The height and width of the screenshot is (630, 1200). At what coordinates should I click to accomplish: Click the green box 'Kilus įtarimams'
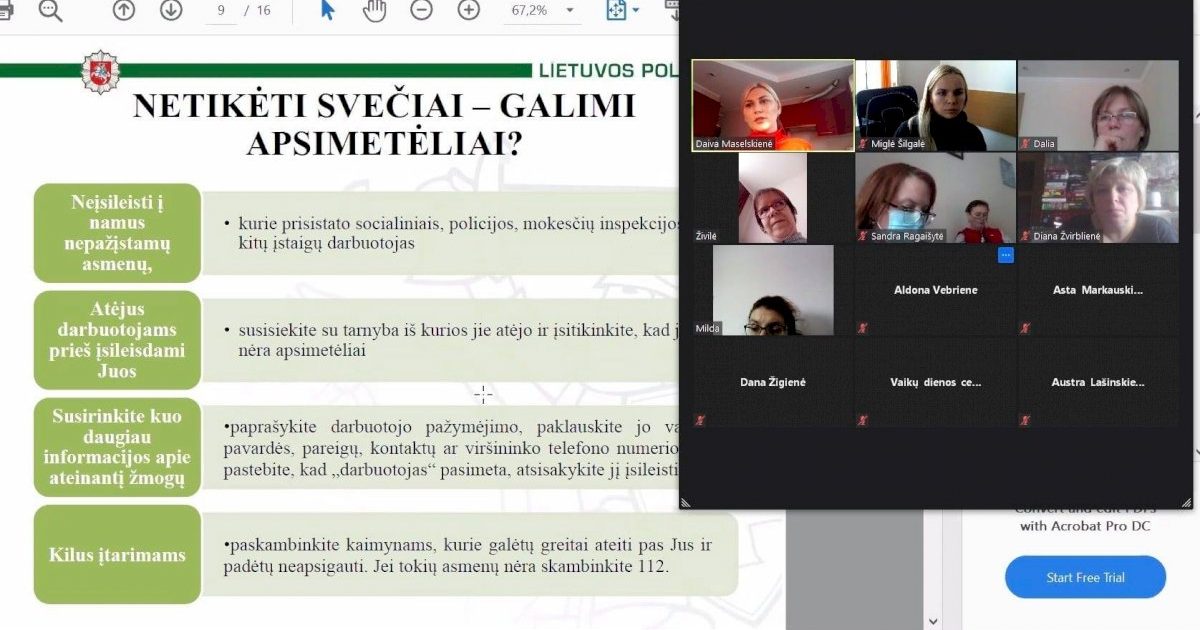117,555
